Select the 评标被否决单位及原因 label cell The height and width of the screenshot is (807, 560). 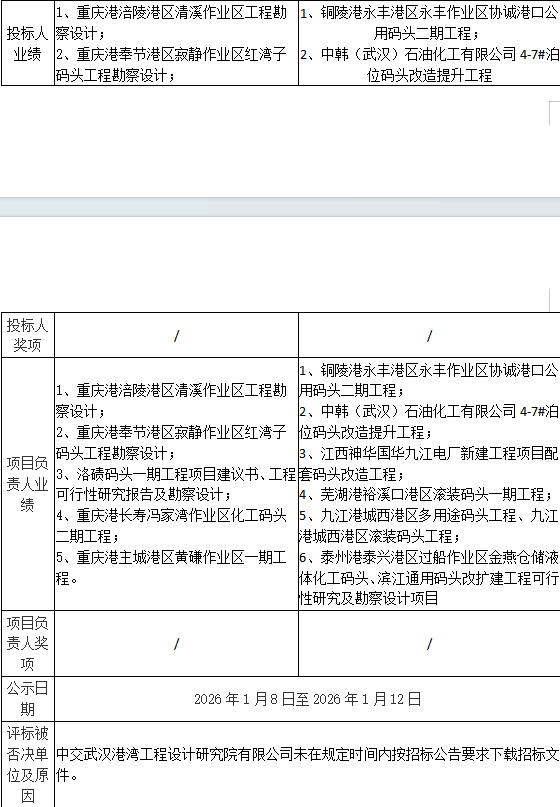(x=27, y=764)
